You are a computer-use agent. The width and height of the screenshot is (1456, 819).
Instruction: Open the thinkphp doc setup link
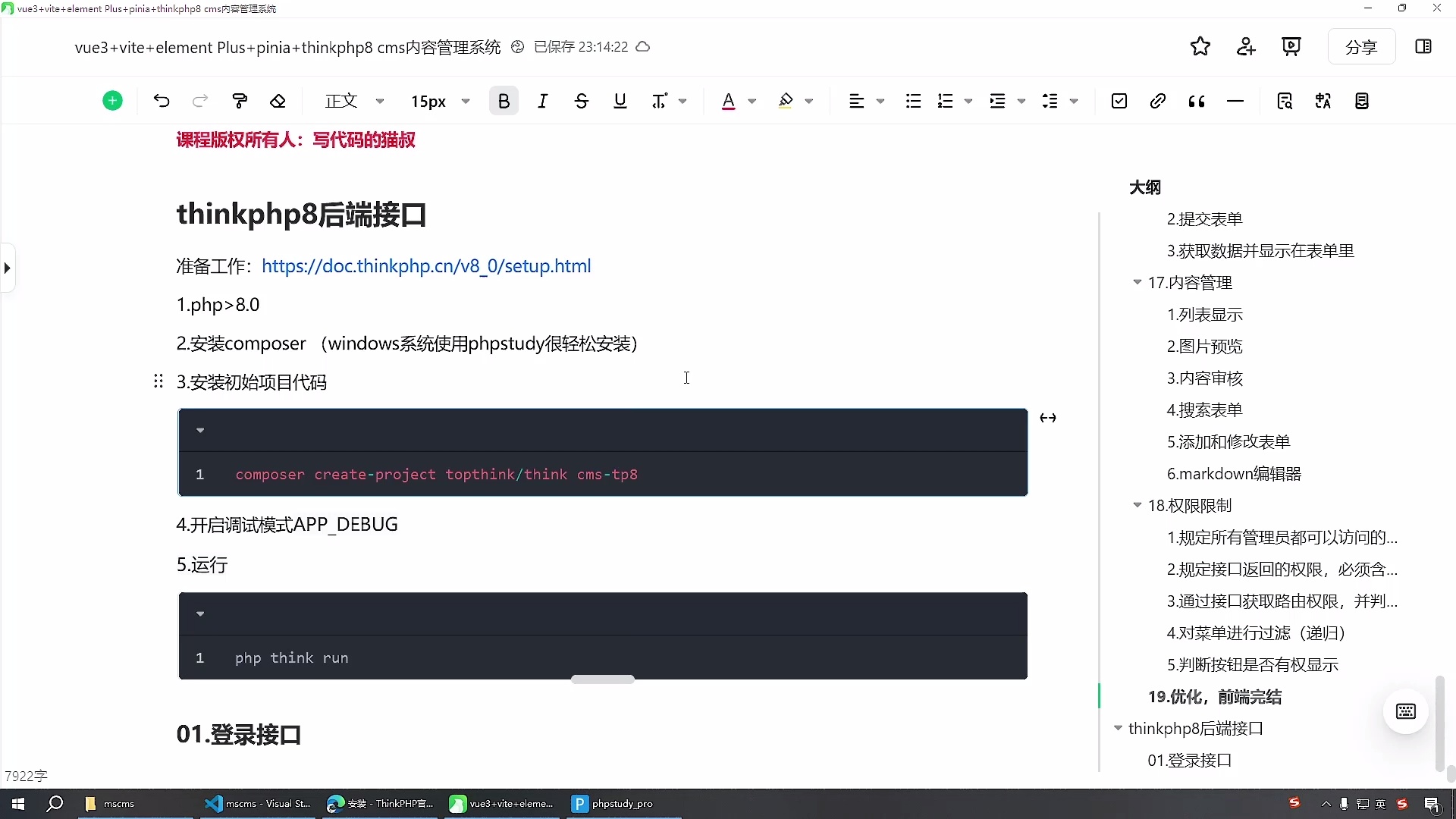[x=425, y=265]
